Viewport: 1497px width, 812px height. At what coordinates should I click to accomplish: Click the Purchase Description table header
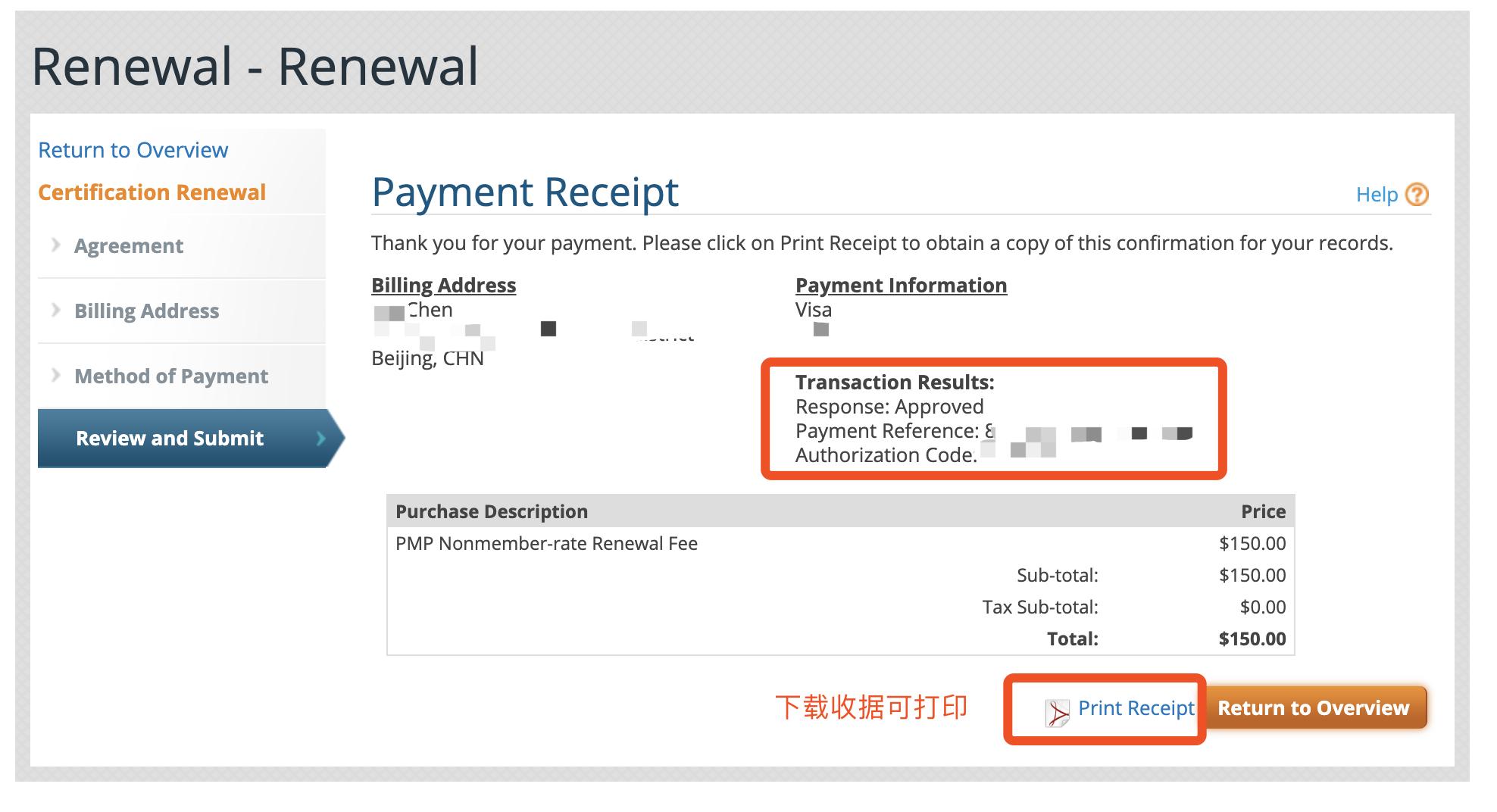click(491, 511)
